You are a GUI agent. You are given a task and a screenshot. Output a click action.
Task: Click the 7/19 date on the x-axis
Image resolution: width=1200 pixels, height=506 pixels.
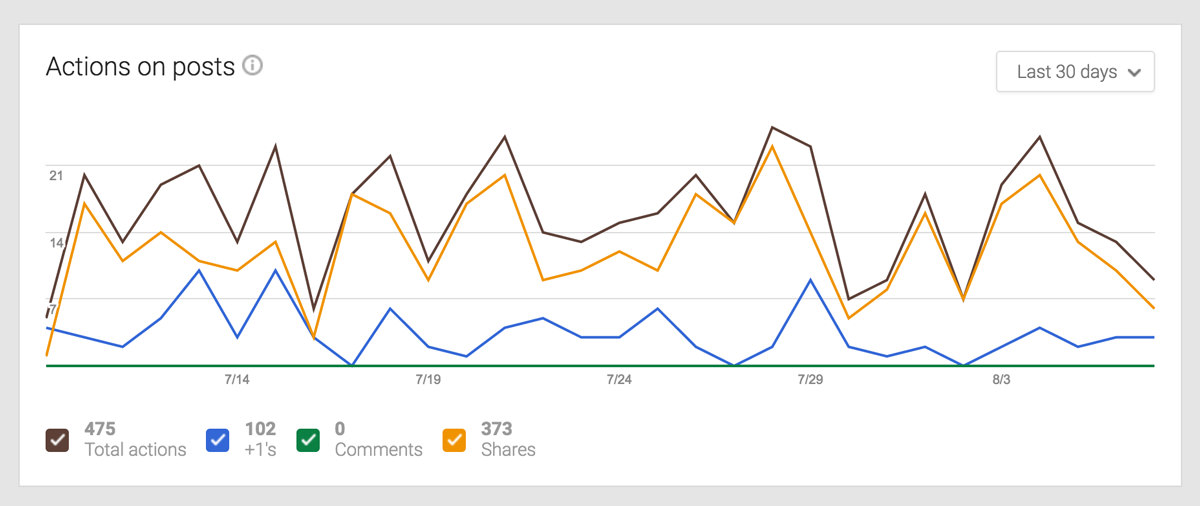[x=428, y=380]
